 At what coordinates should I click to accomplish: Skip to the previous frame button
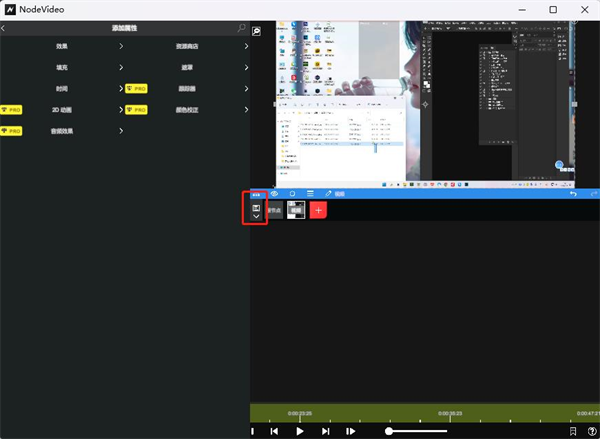[274, 431]
